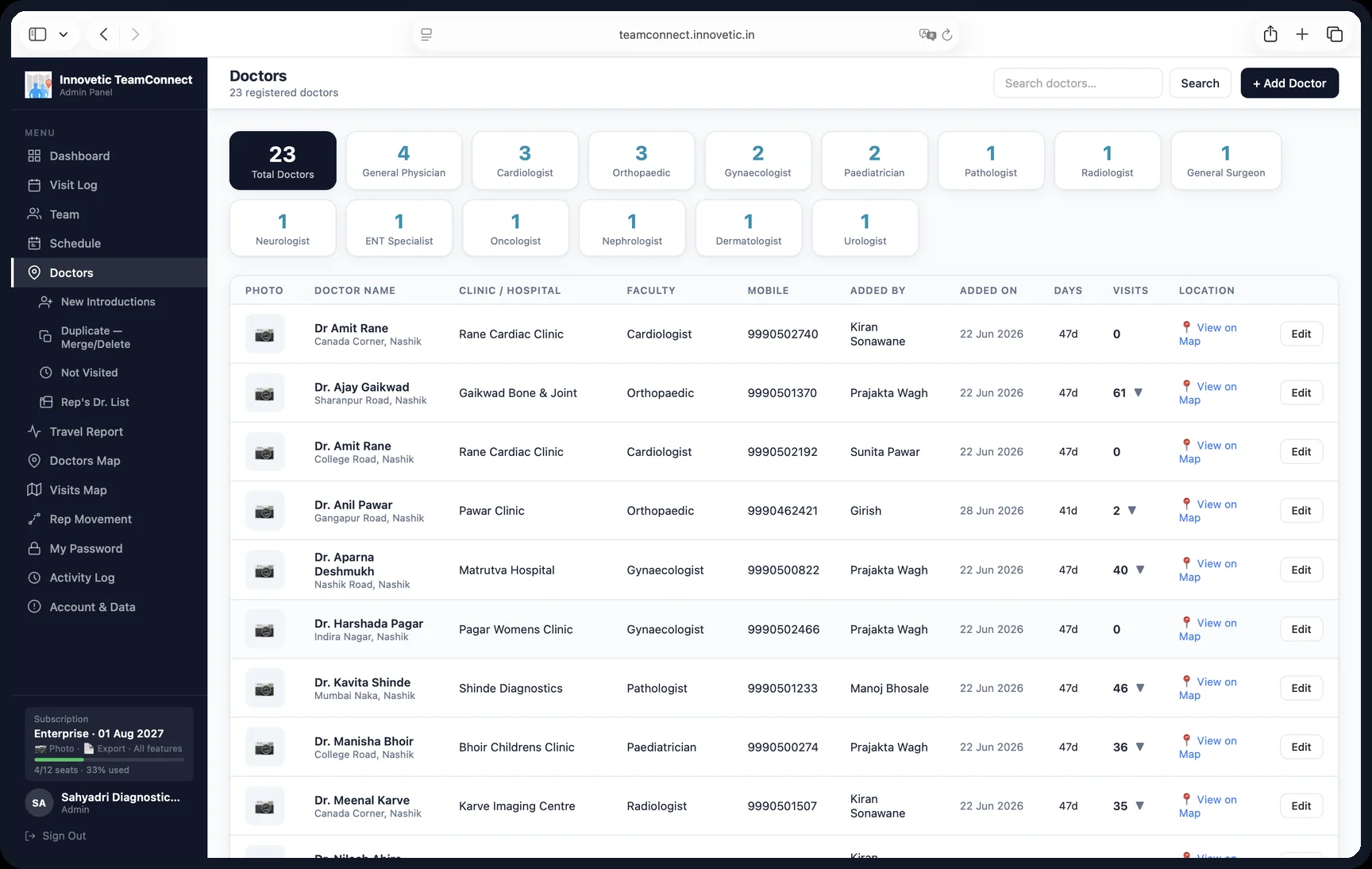This screenshot has width=1372, height=869.
Task: View Dr. Aparna Deshmukh on map
Action: (x=1208, y=570)
